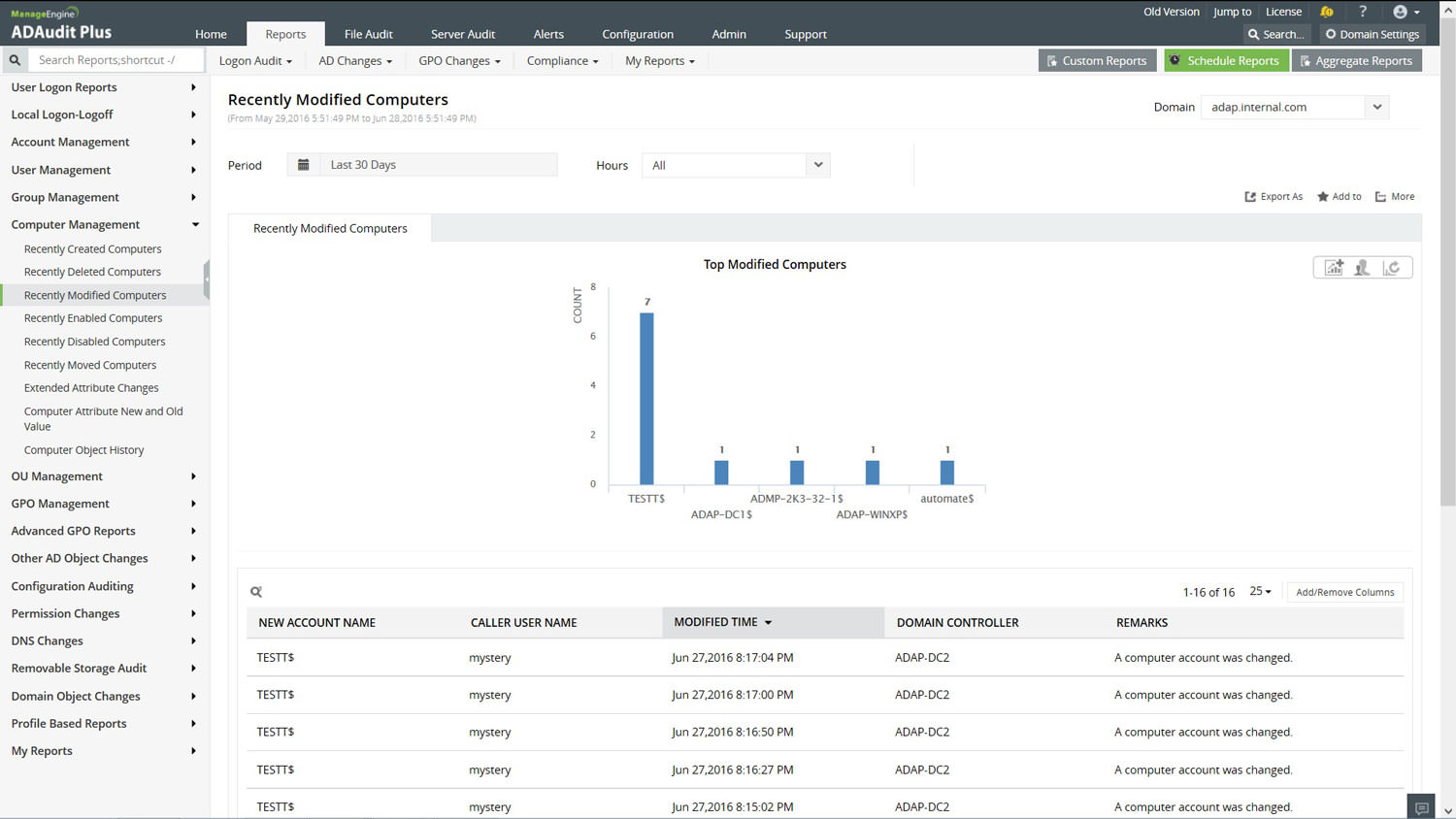The height and width of the screenshot is (819, 1456).
Task: Click the Search Reports input field
Action: point(116,60)
